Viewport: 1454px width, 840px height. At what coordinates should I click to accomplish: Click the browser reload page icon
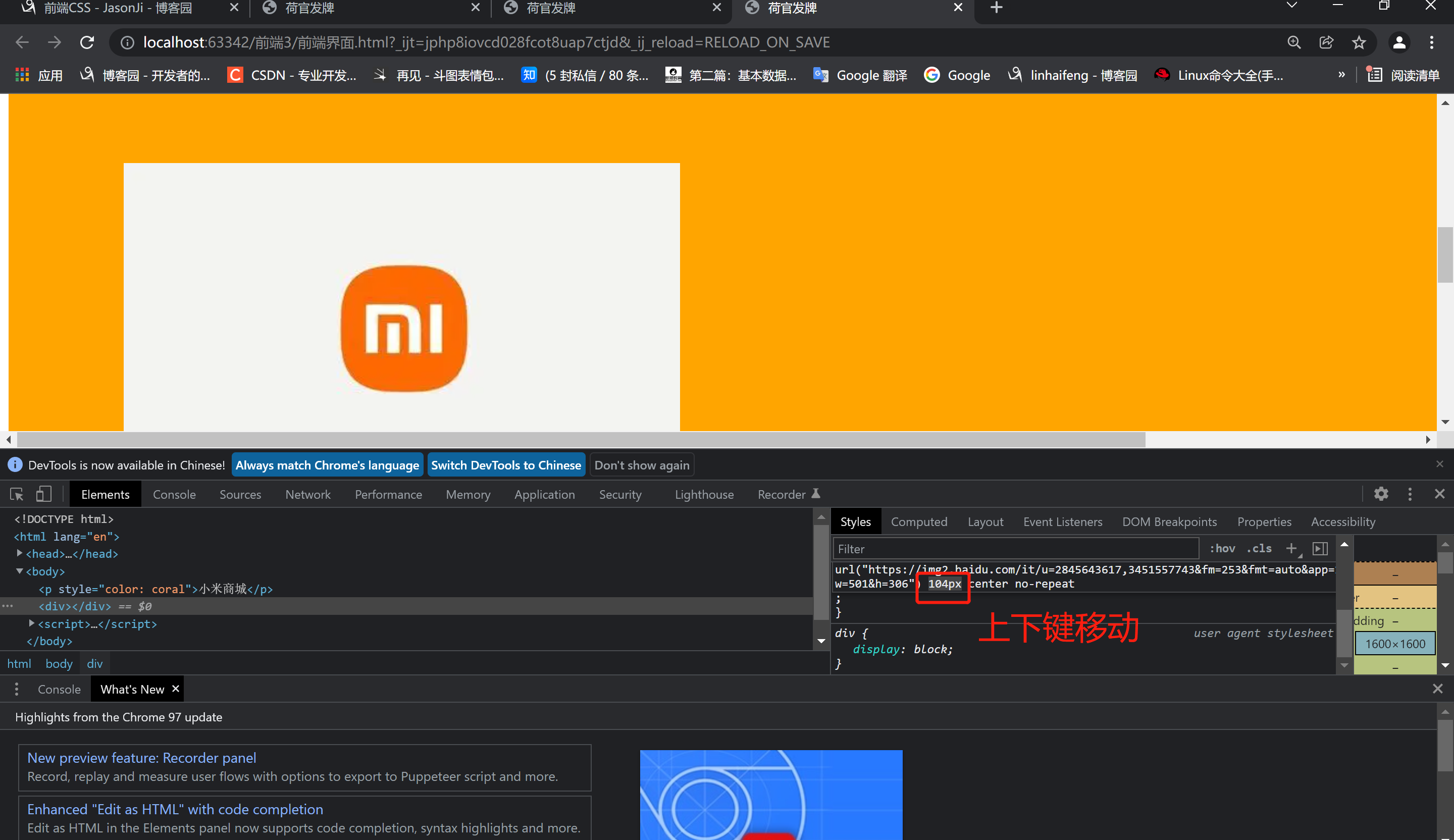87,42
